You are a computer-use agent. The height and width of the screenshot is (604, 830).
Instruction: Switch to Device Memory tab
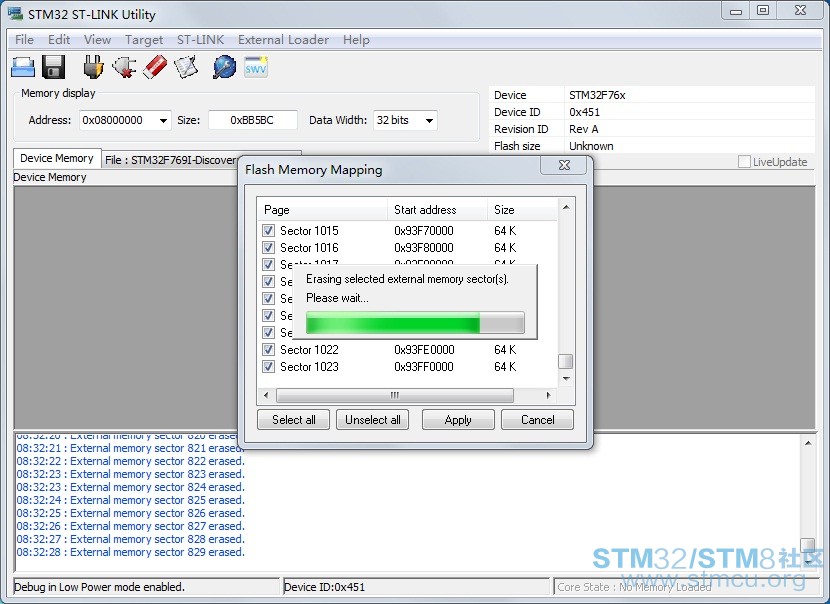click(57, 158)
